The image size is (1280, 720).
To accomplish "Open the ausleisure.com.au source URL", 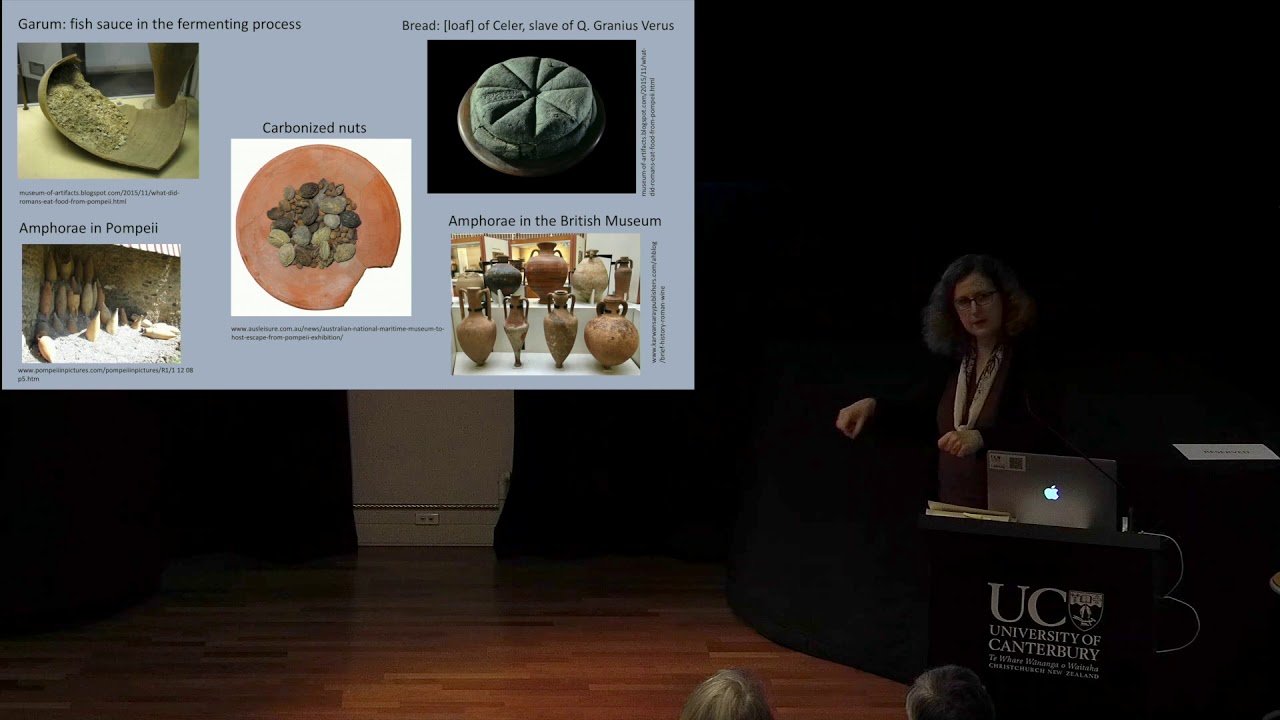I will click(337, 333).
